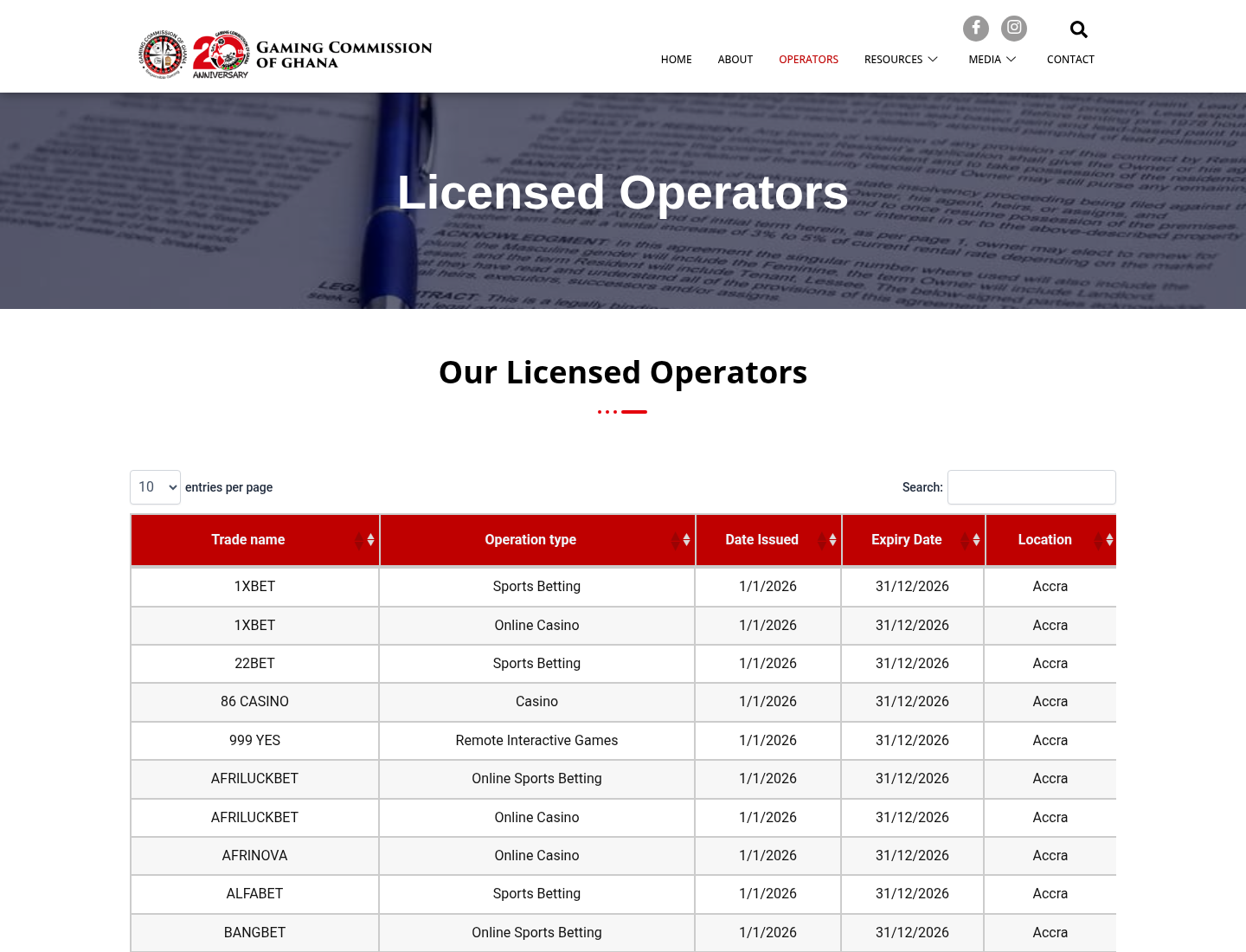This screenshot has height=952, width=1246.
Task: Click Online Casino in the AFRINOVA row
Action: pos(536,856)
